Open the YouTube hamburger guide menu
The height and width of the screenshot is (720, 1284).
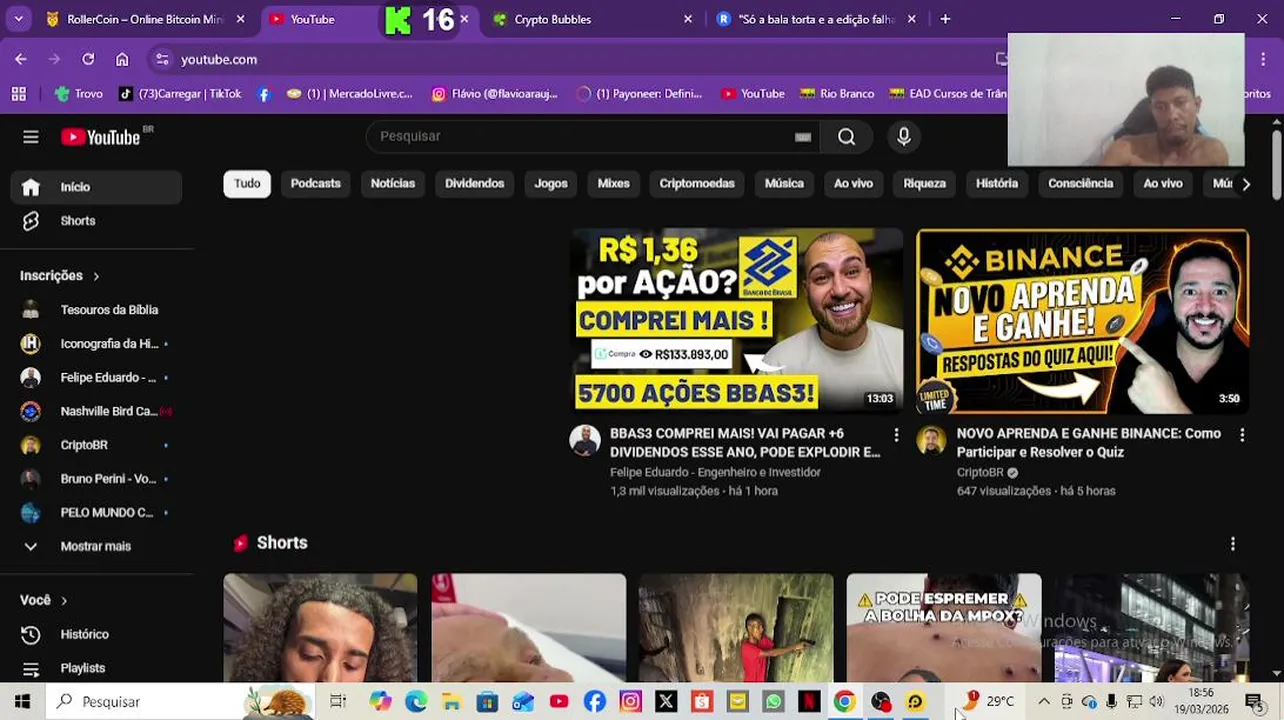click(31, 137)
